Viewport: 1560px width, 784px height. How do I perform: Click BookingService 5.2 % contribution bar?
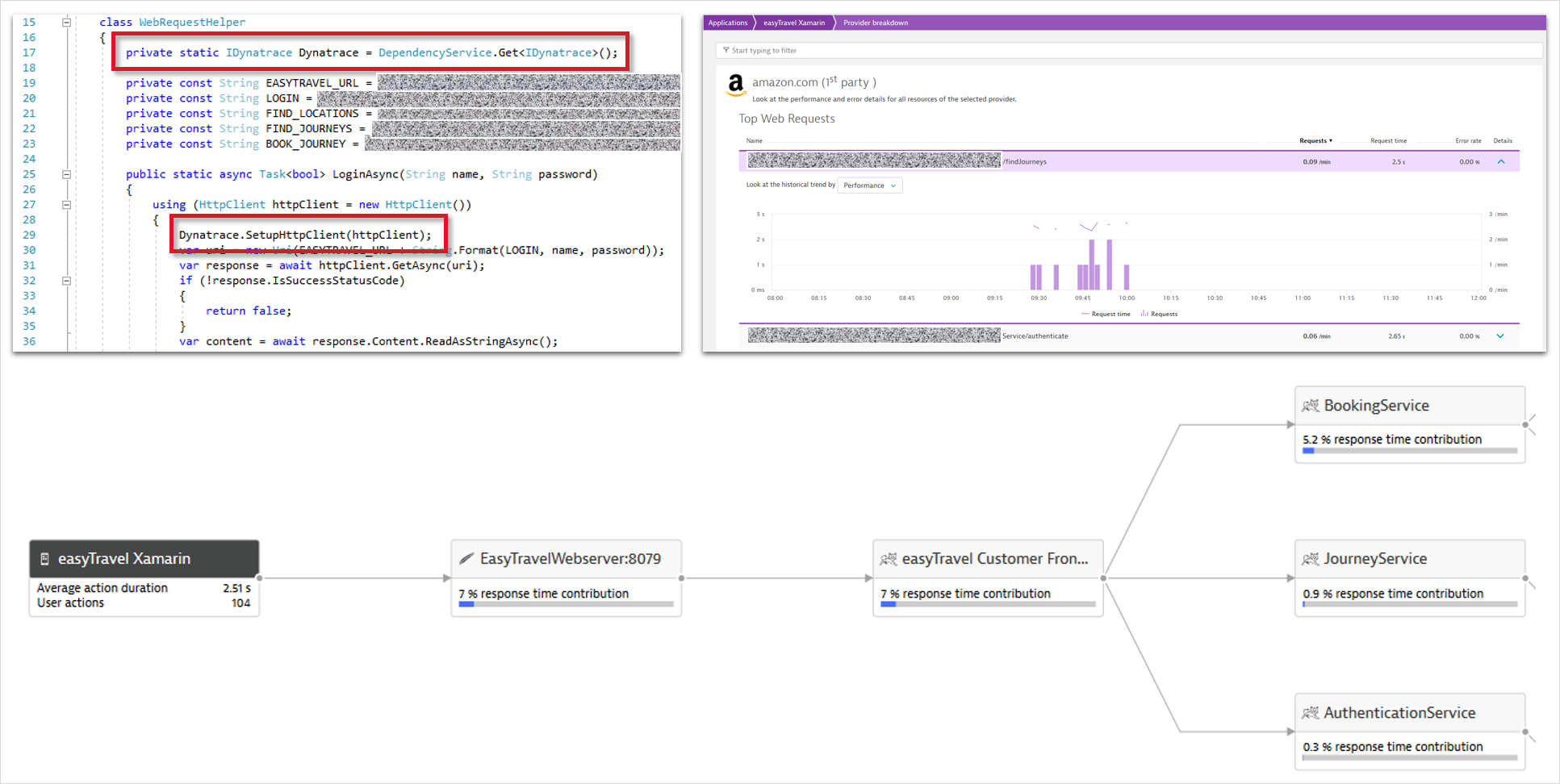coord(1410,451)
